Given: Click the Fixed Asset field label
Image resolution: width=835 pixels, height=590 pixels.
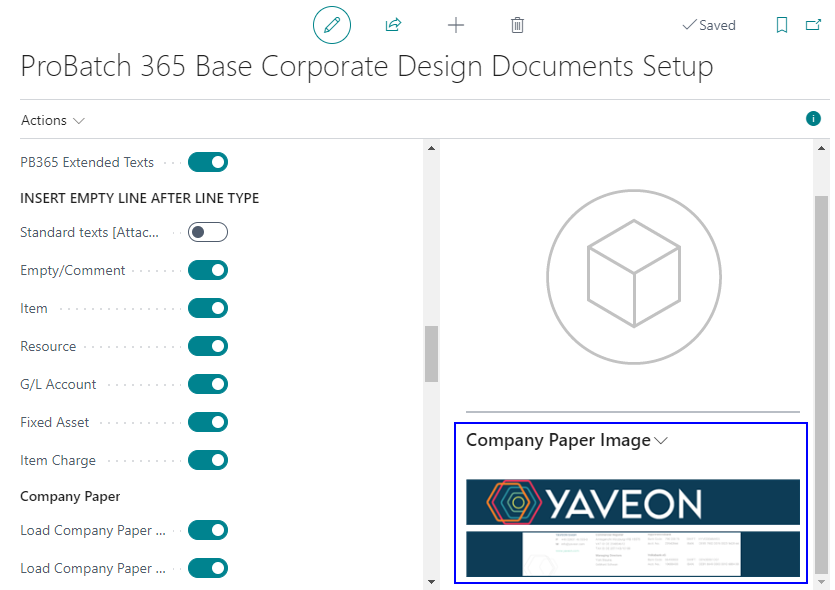Looking at the screenshot, I should pyautogui.click(x=55, y=422).
